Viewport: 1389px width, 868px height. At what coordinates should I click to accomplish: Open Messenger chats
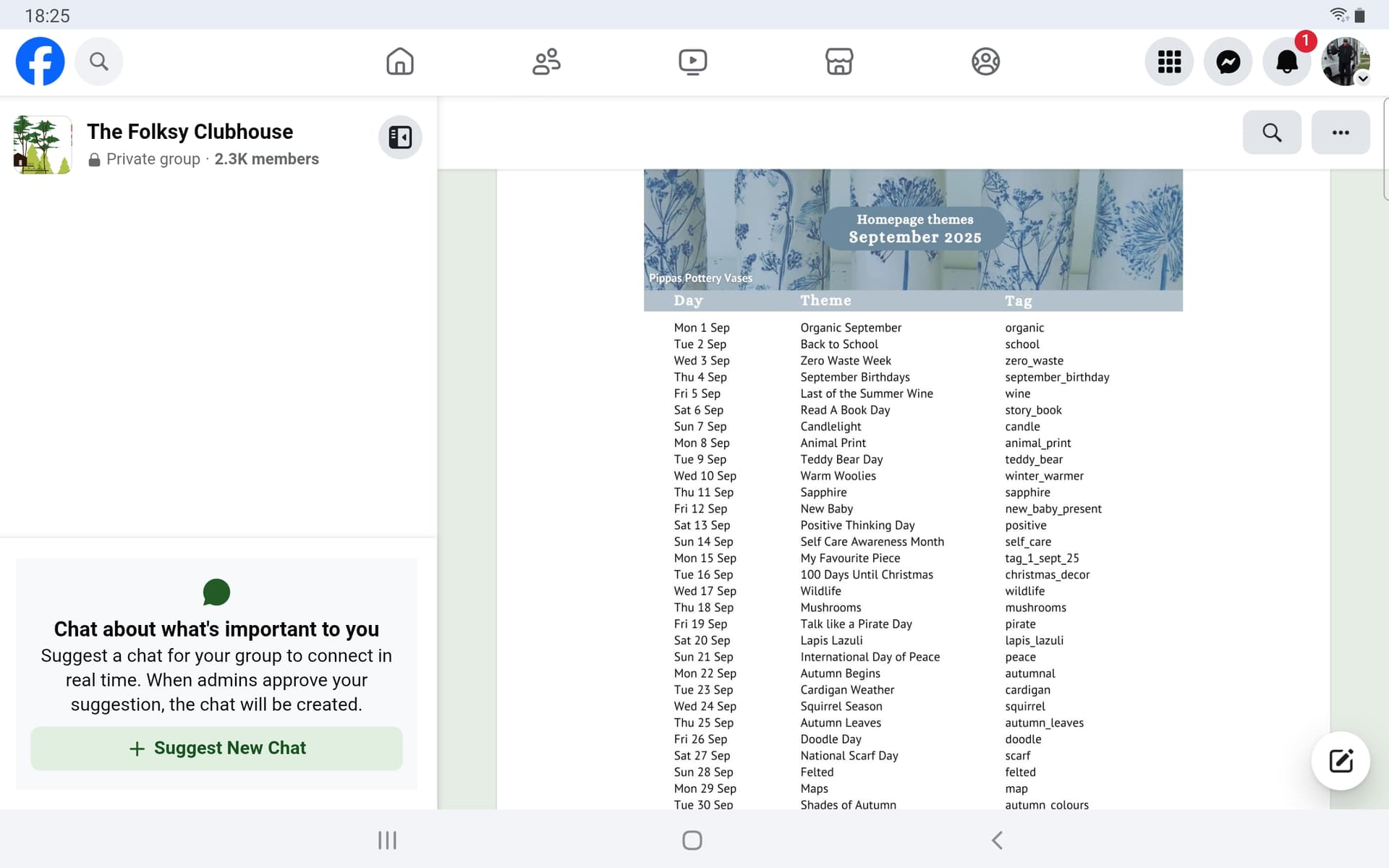coord(1228,61)
